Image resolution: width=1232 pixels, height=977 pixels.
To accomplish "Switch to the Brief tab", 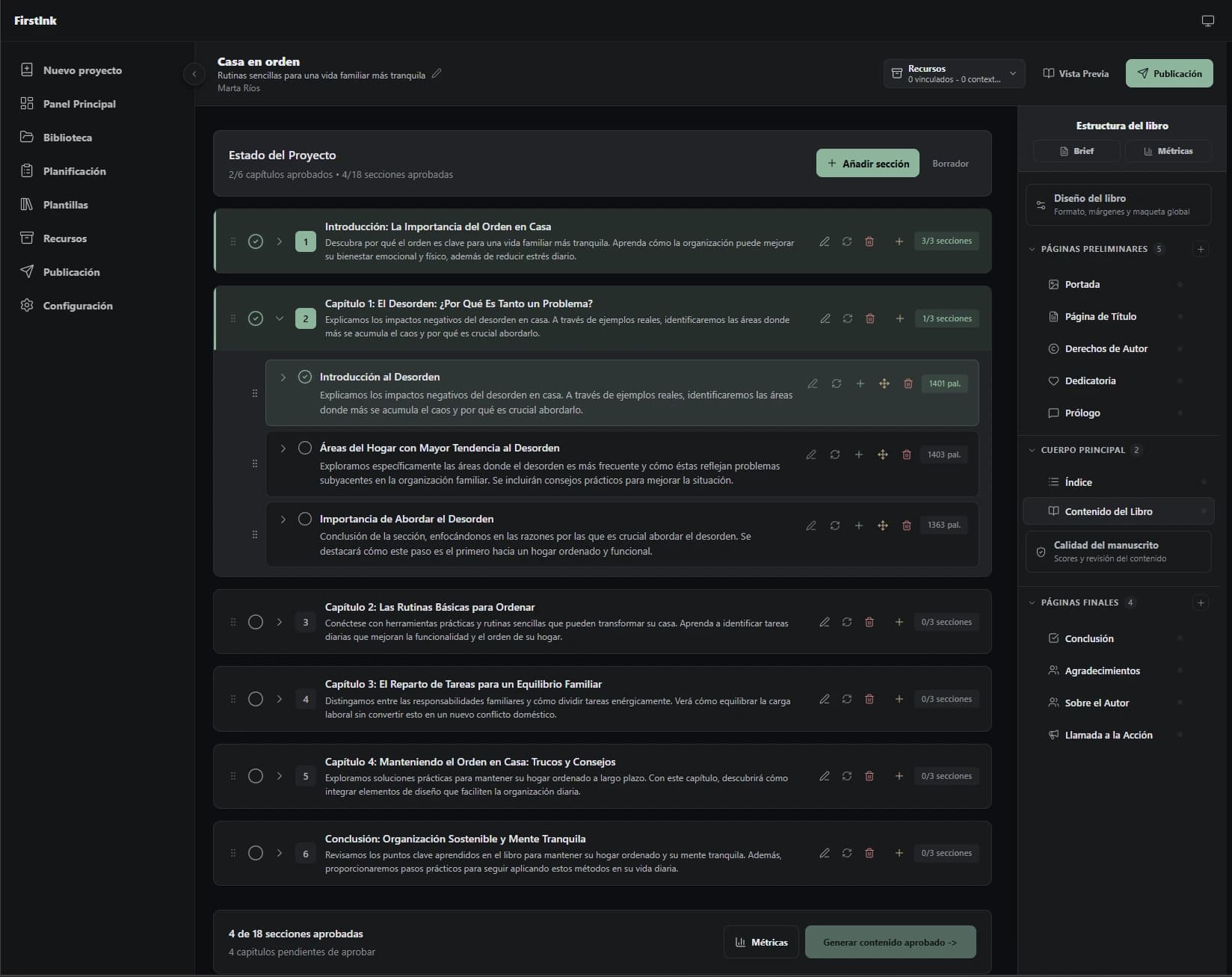I will coord(1077,151).
